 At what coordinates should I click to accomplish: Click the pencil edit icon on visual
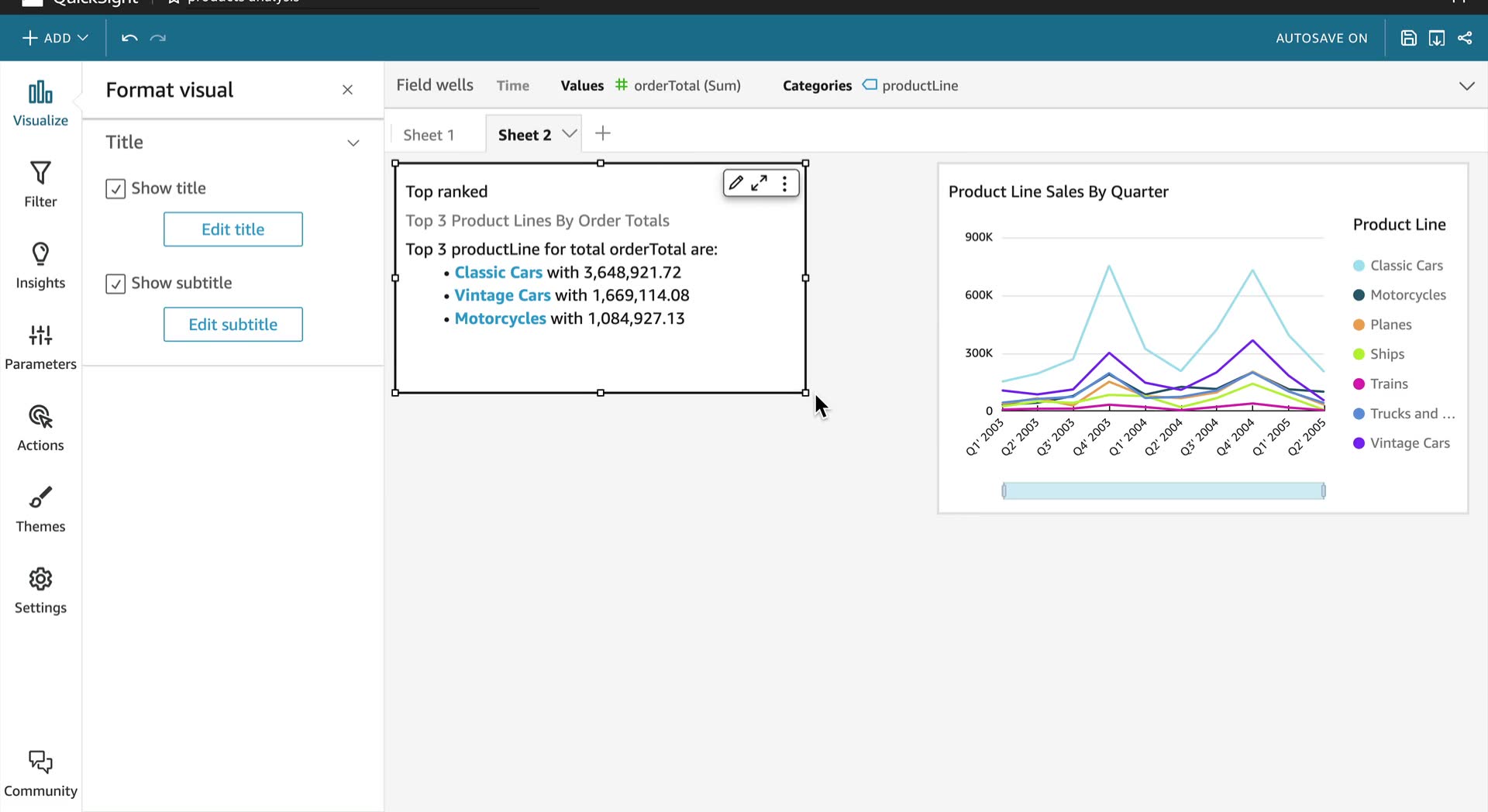click(x=736, y=183)
